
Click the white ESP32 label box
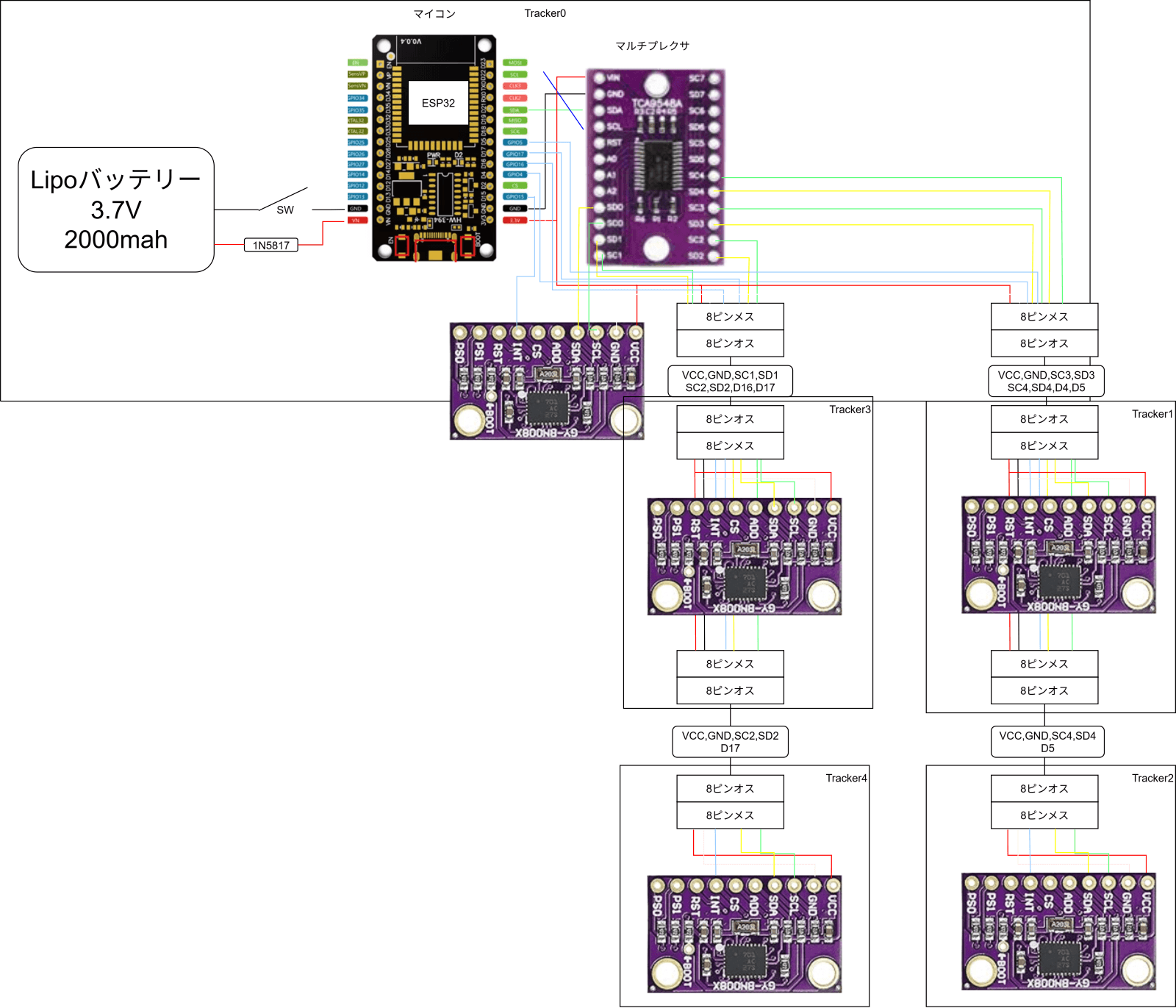pos(438,103)
